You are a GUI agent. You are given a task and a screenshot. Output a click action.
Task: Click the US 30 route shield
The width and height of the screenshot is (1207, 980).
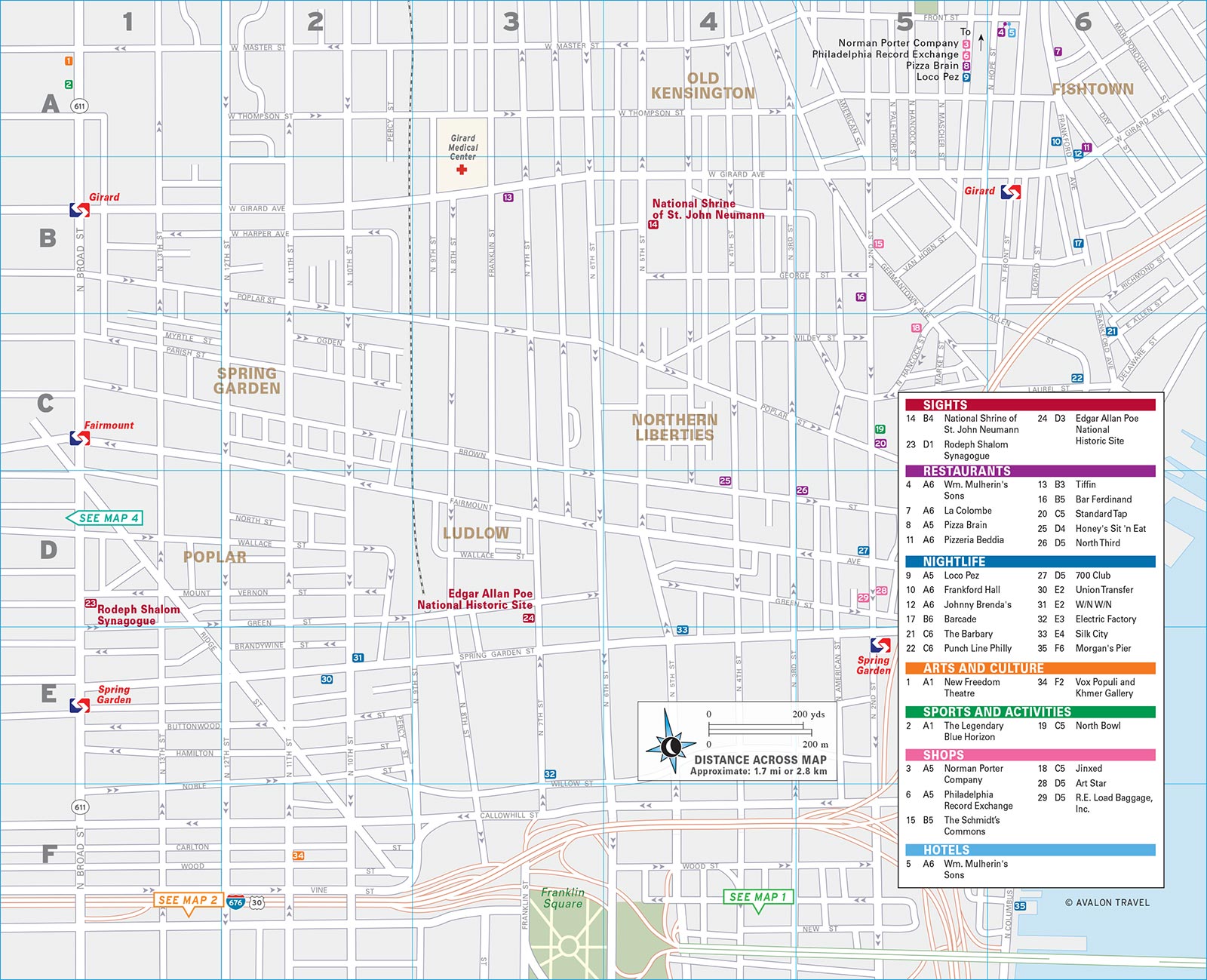pos(256,902)
